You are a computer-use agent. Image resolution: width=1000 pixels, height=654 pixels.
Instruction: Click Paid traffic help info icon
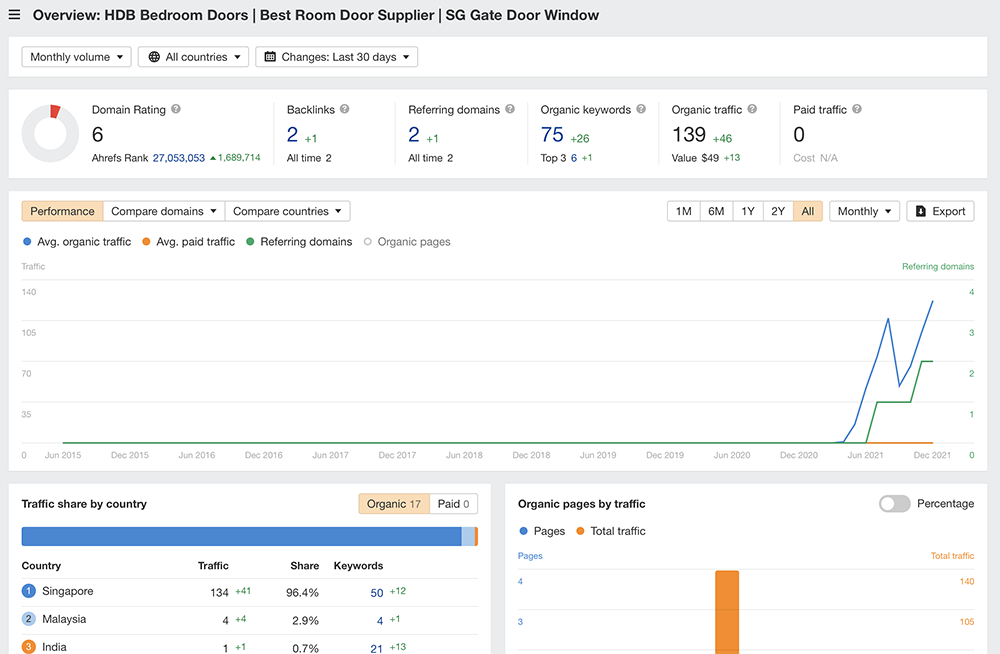(857, 109)
